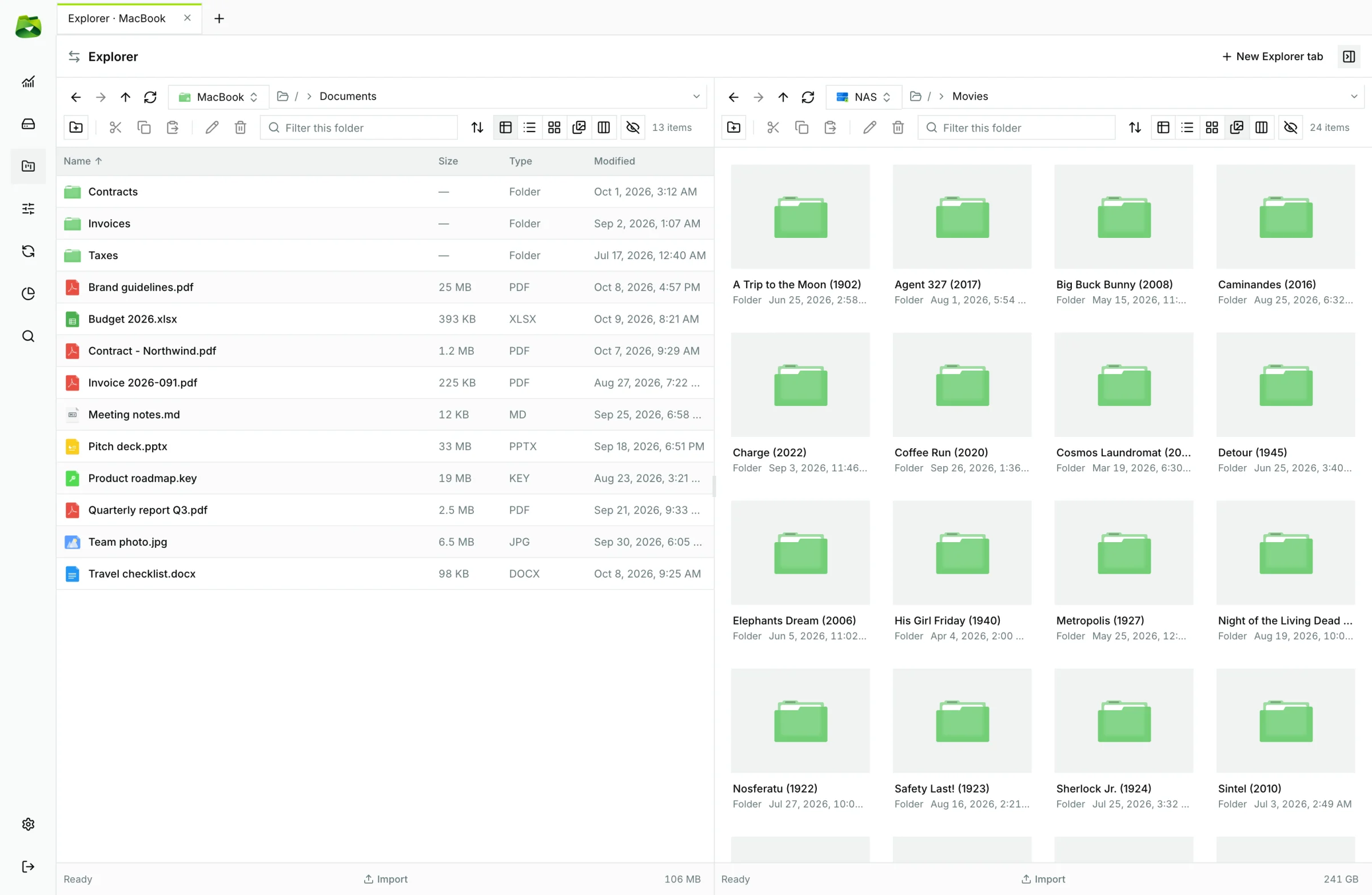Screen dimensions: 1372x895
Task: Click the Documents breadcrumb segment
Action: [x=348, y=96]
